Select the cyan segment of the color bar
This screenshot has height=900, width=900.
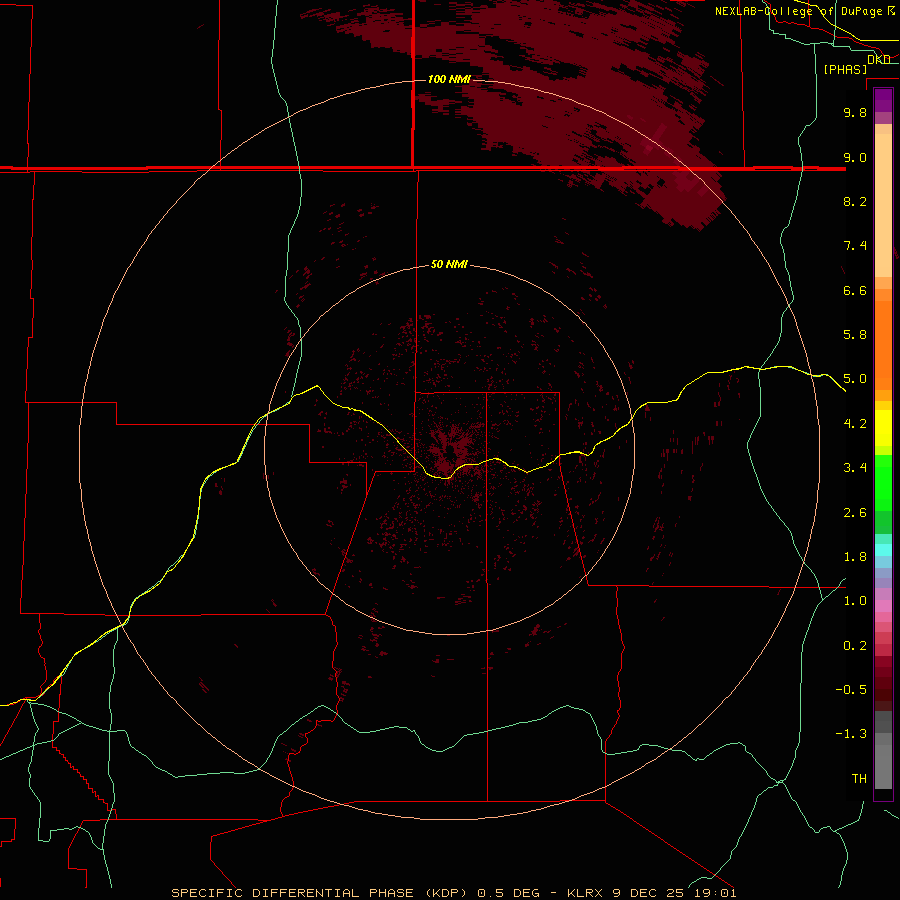coord(883,550)
